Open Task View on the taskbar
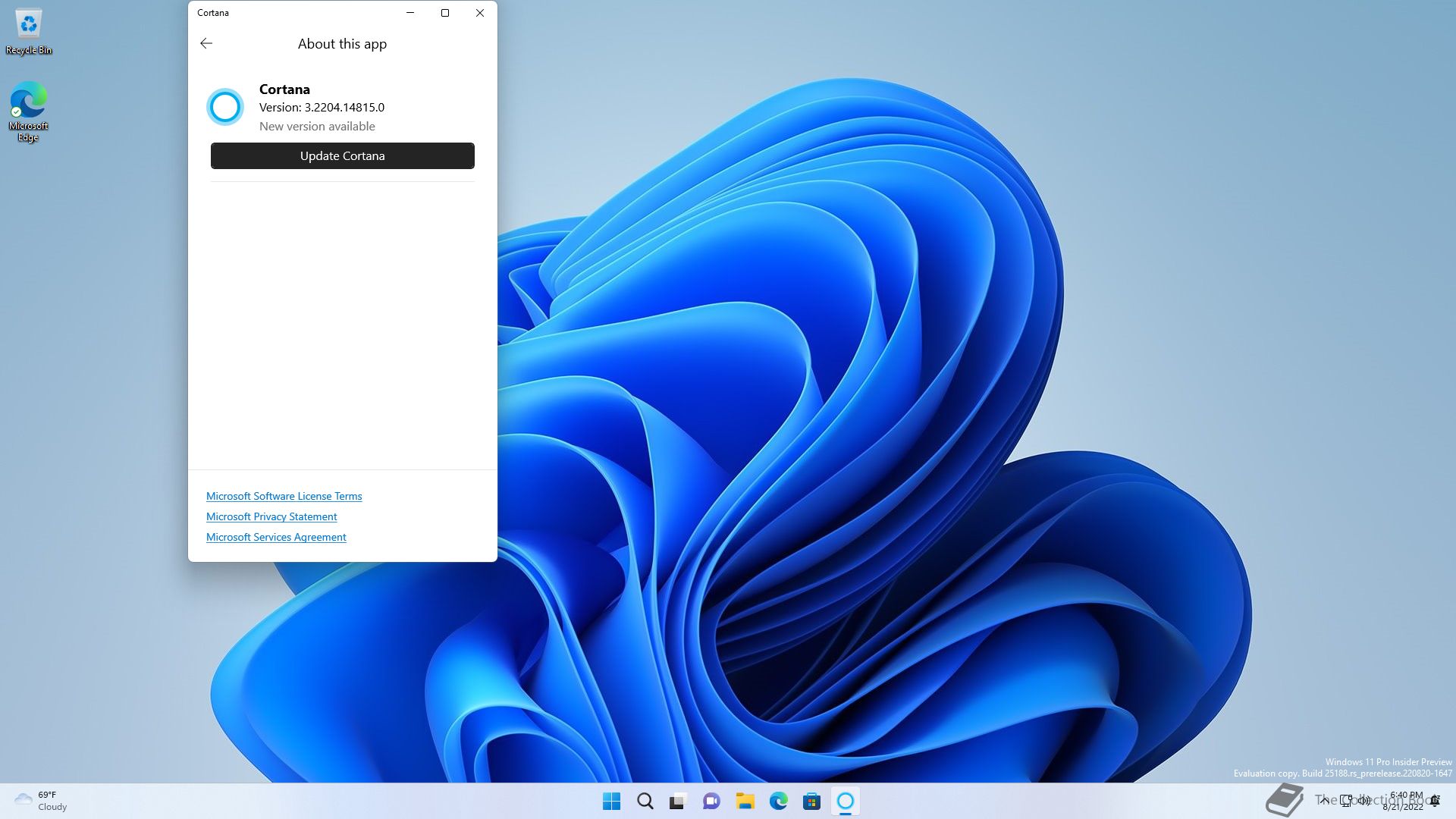The width and height of the screenshot is (1456, 819). click(x=678, y=801)
